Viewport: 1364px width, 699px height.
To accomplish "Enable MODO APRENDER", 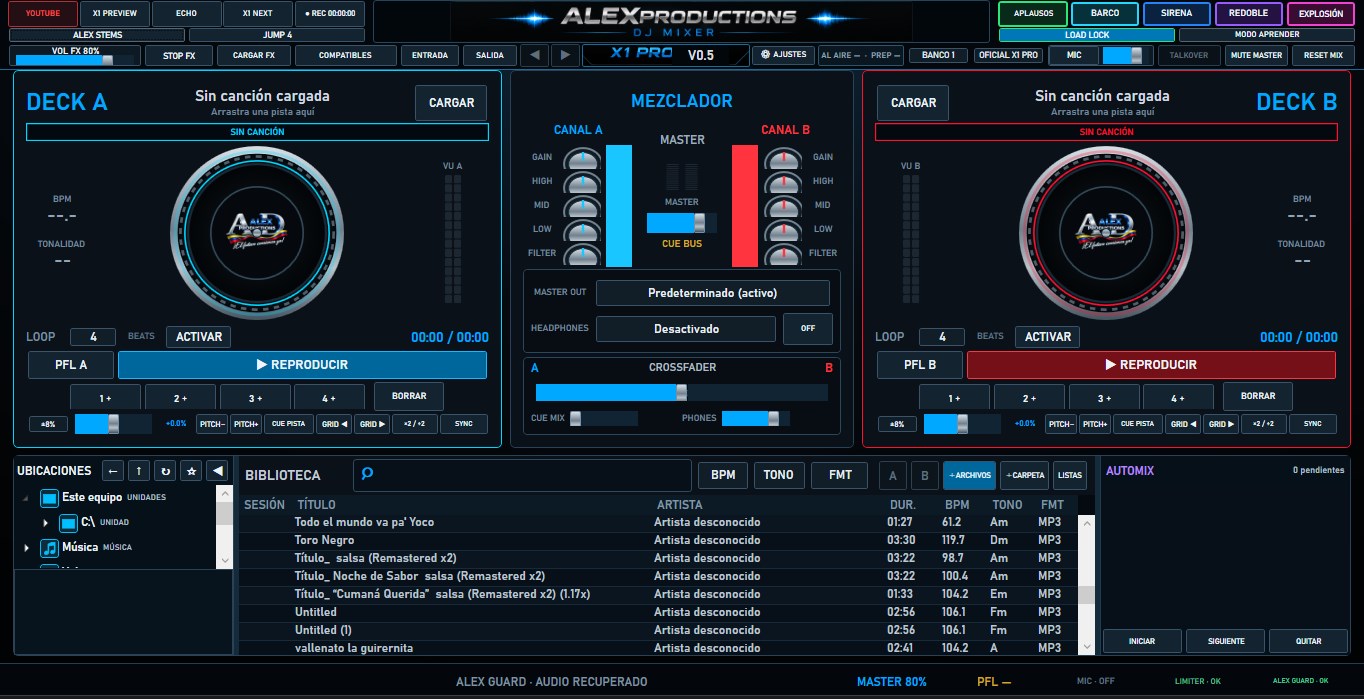I will click(x=1267, y=34).
